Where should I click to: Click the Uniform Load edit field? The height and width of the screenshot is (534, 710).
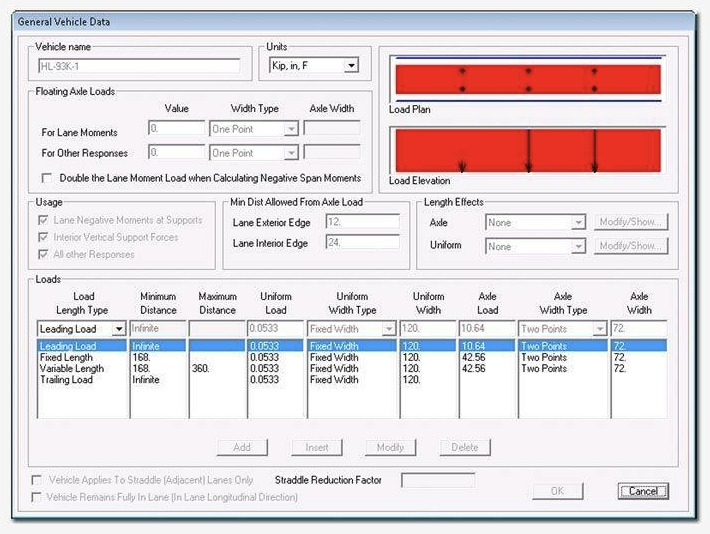tap(276, 328)
